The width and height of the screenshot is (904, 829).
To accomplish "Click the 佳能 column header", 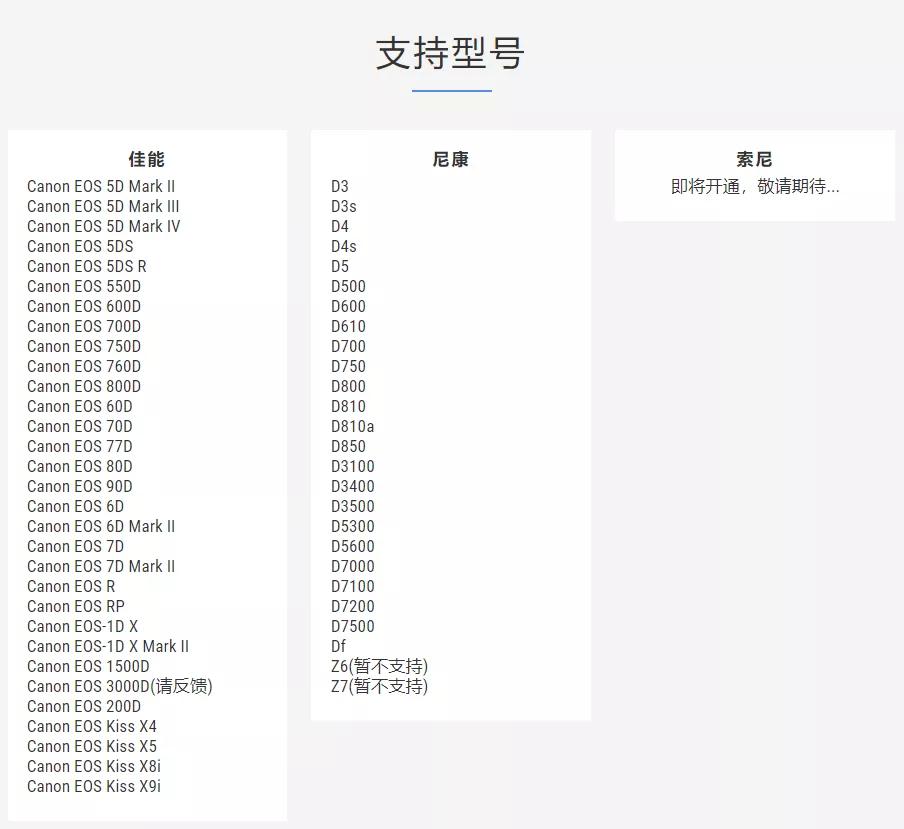I will [x=146, y=158].
